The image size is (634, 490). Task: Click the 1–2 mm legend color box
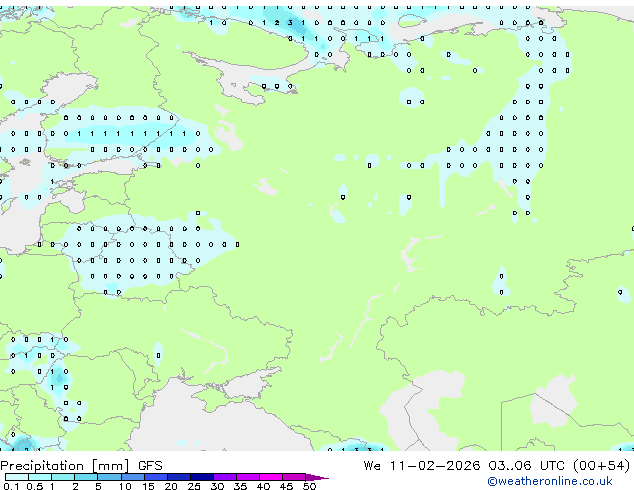tap(63, 477)
